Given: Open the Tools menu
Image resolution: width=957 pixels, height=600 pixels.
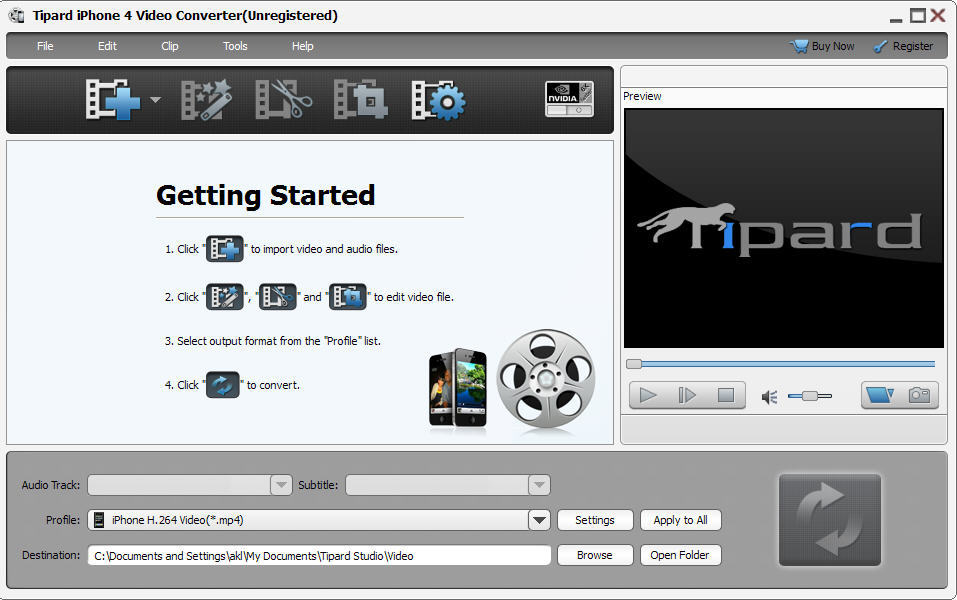Looking at the screenshot, I should click(235, 46).
